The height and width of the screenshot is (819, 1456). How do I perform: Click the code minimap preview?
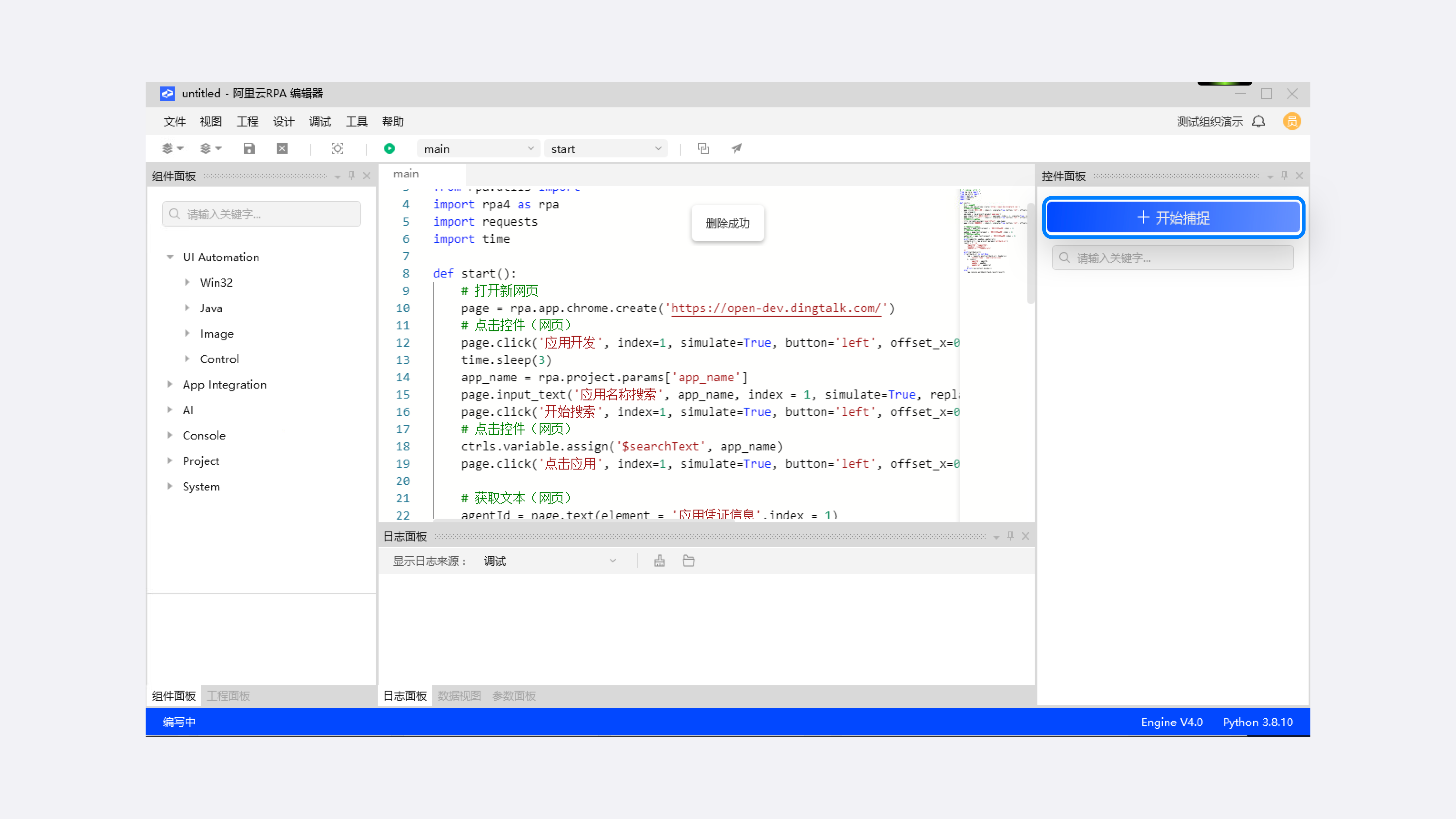point(993,232)
